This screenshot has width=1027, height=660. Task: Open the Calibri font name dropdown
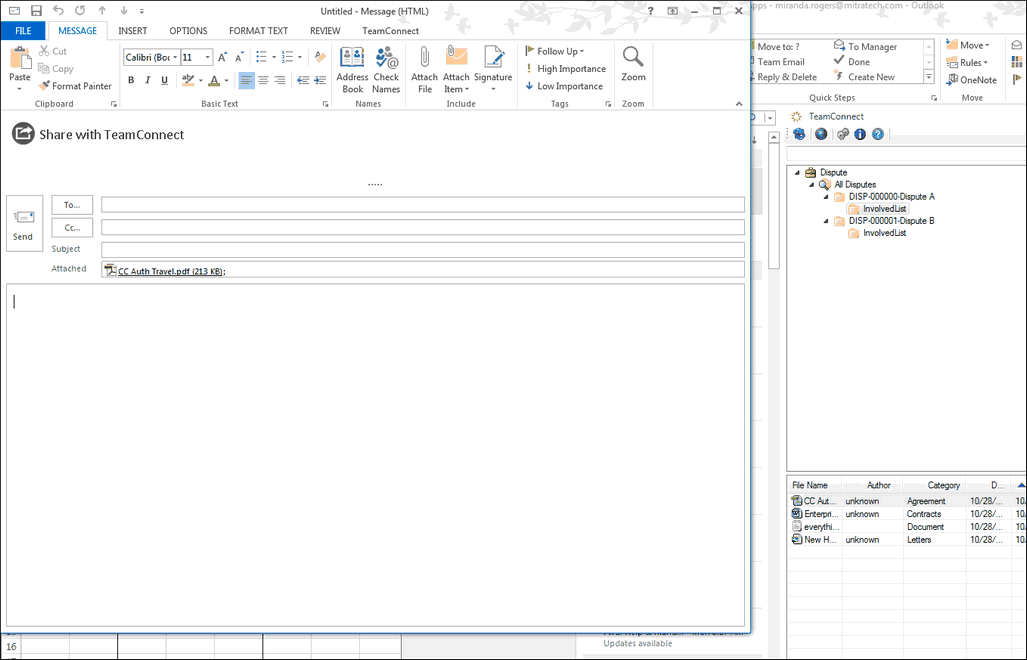tap(175, 58)
